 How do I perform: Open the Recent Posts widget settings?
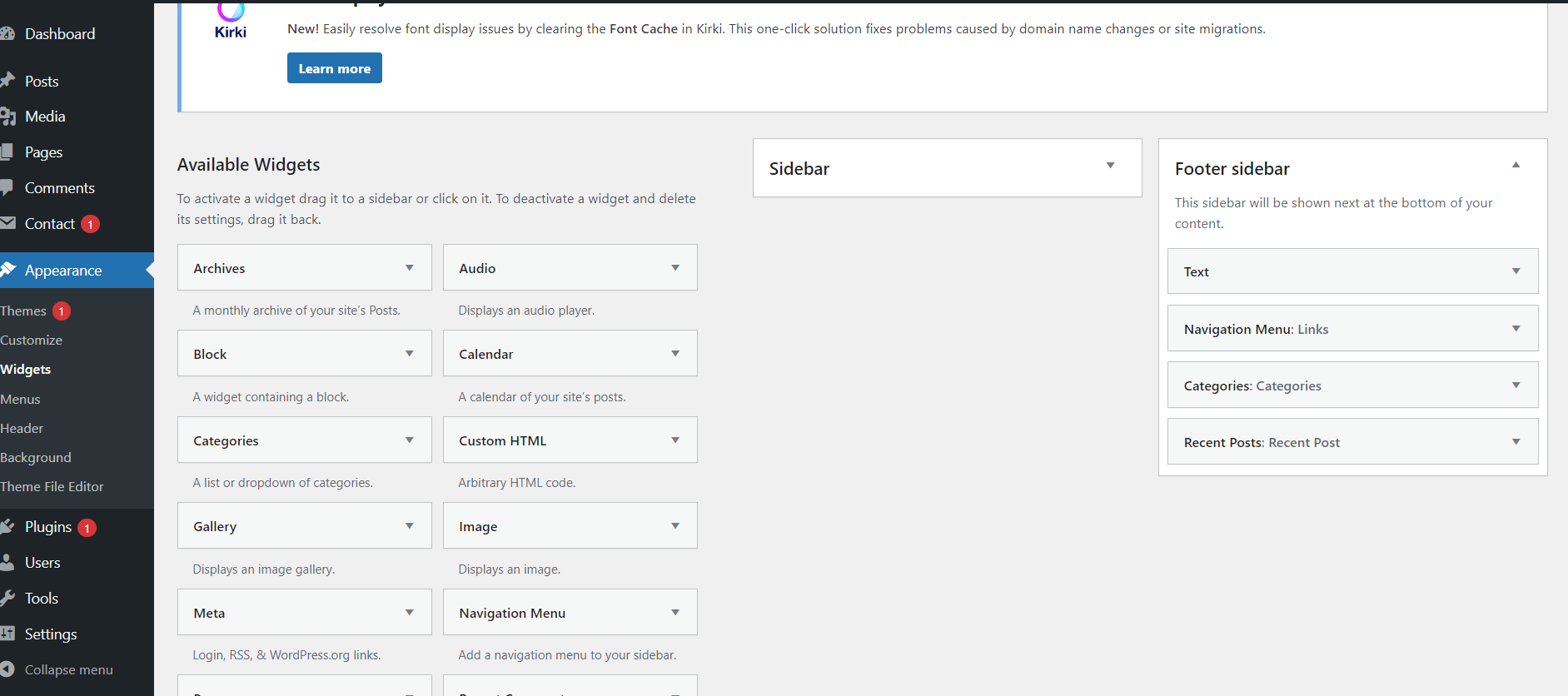(1516, 442)
